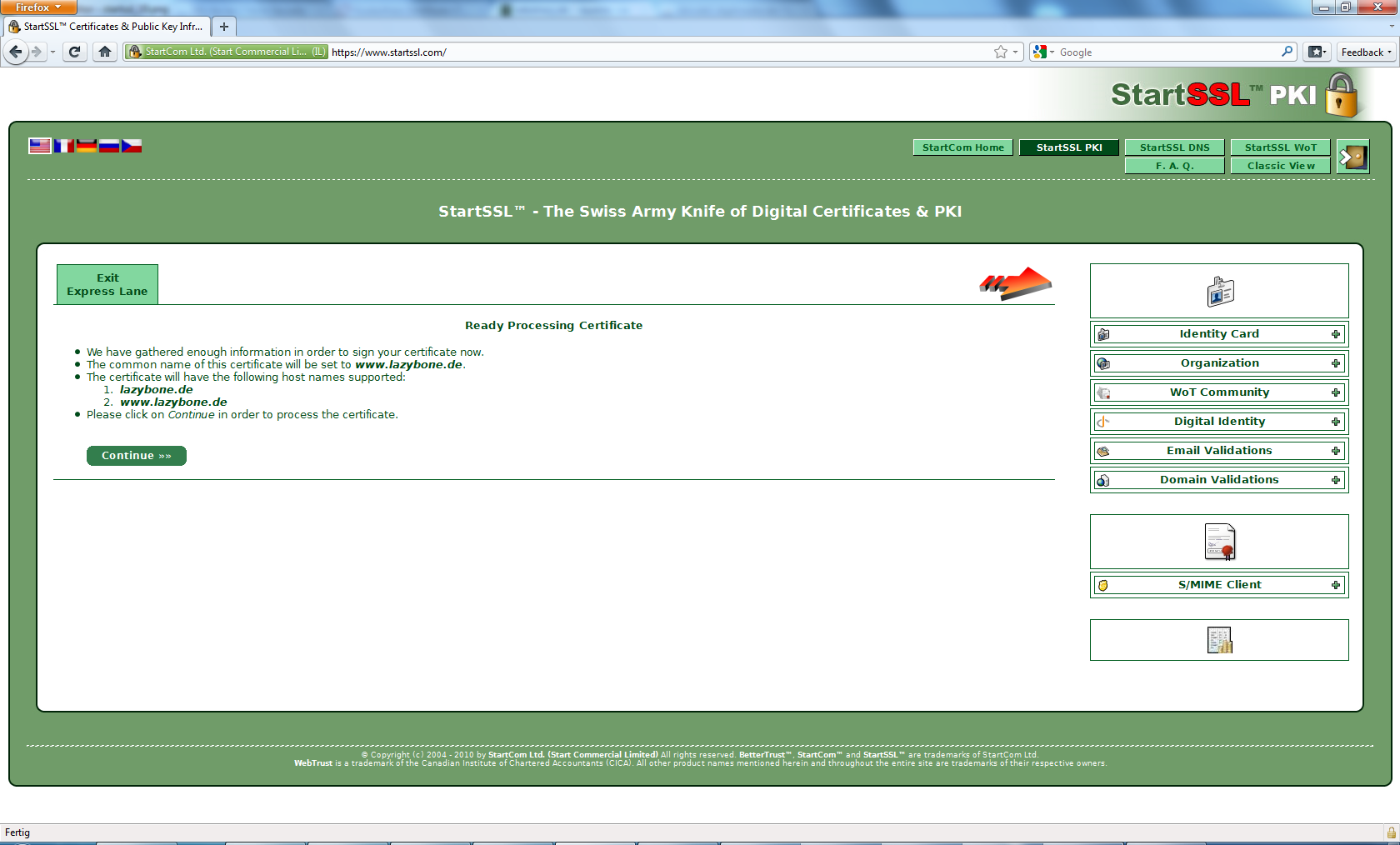Click the search magnifier icon
The image size is (1400, 845).
click(1287, 52)
